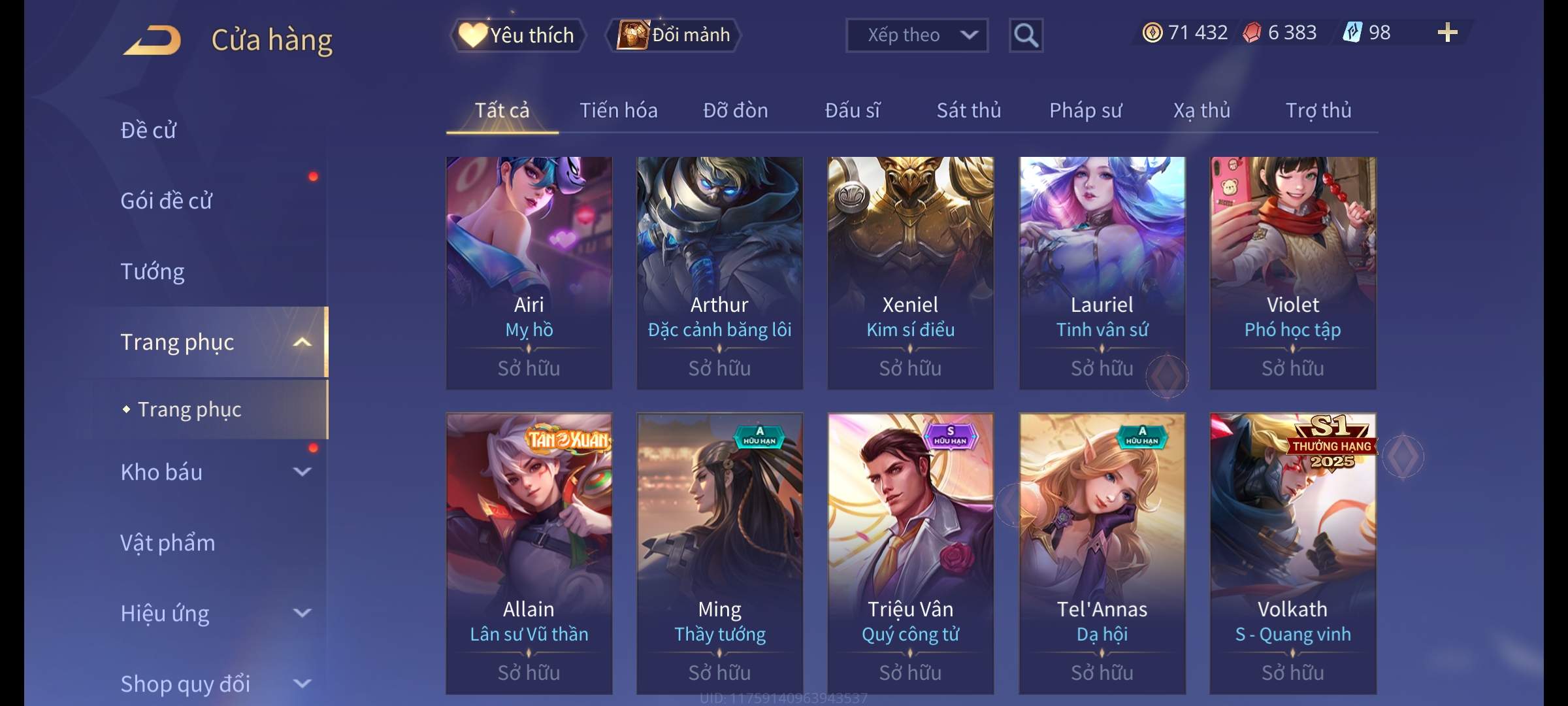This screenshot has height=706, width=1568.
Task: Open Gói đề cử in sidebar
Action: tap(166, 201)
